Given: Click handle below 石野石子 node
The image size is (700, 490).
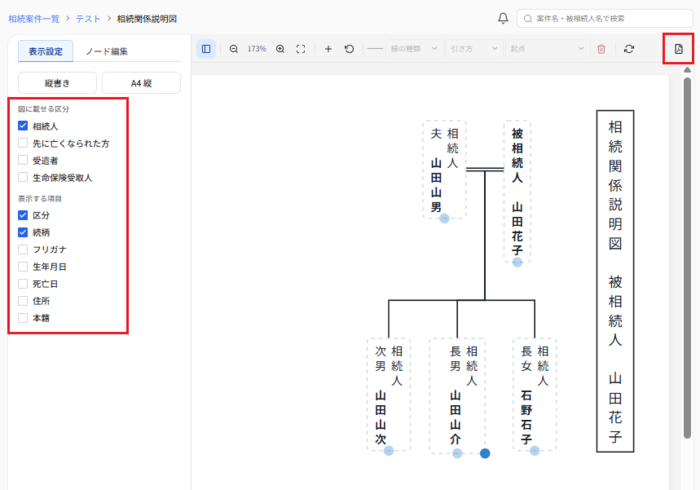Looking at the screenshot, I should [x=535, y=451].
